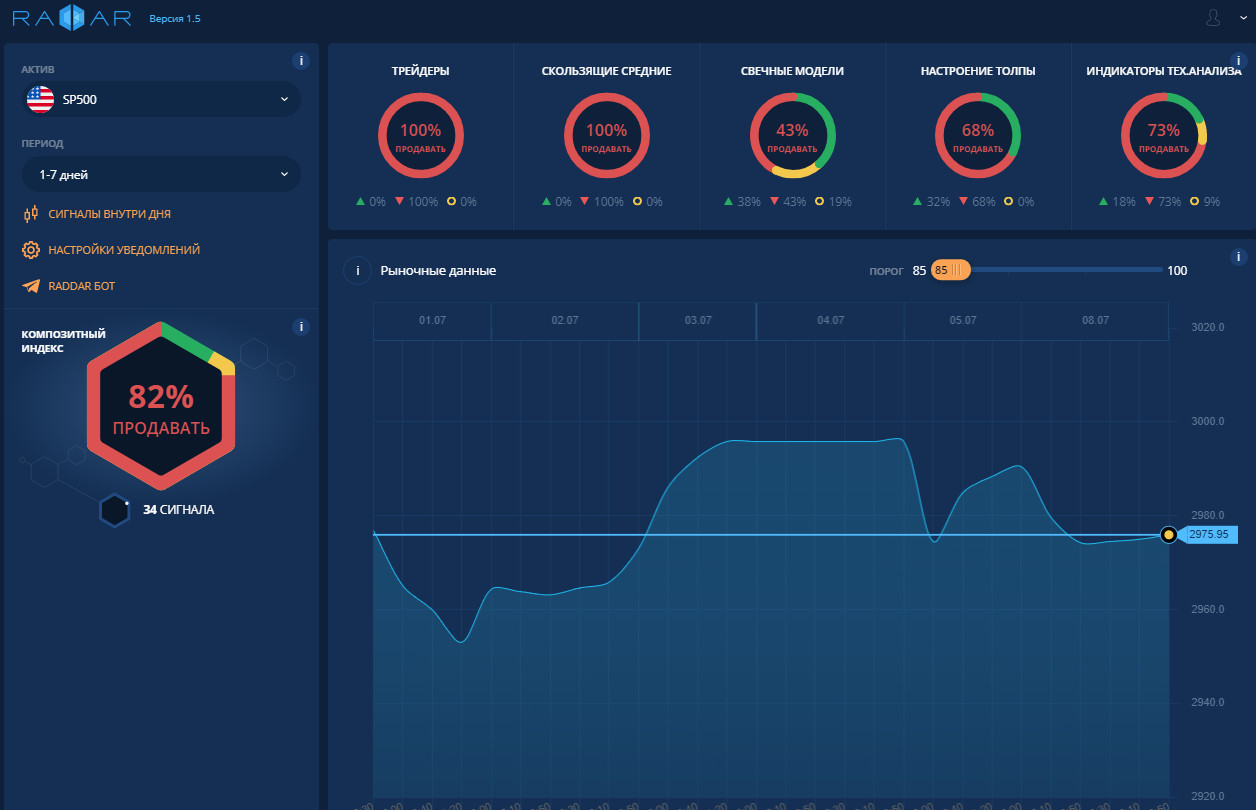1256x810 pixels.
Task: Click the 'Версия 1.5' version text
Action: pyautogui.click(x=175, y=19)
